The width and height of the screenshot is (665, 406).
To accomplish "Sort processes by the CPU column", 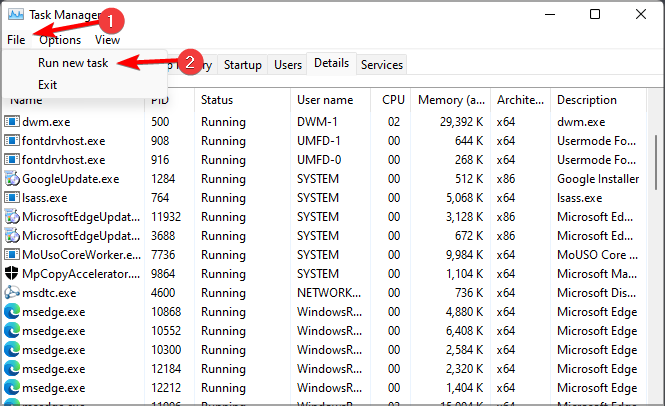I will (393, 100).
